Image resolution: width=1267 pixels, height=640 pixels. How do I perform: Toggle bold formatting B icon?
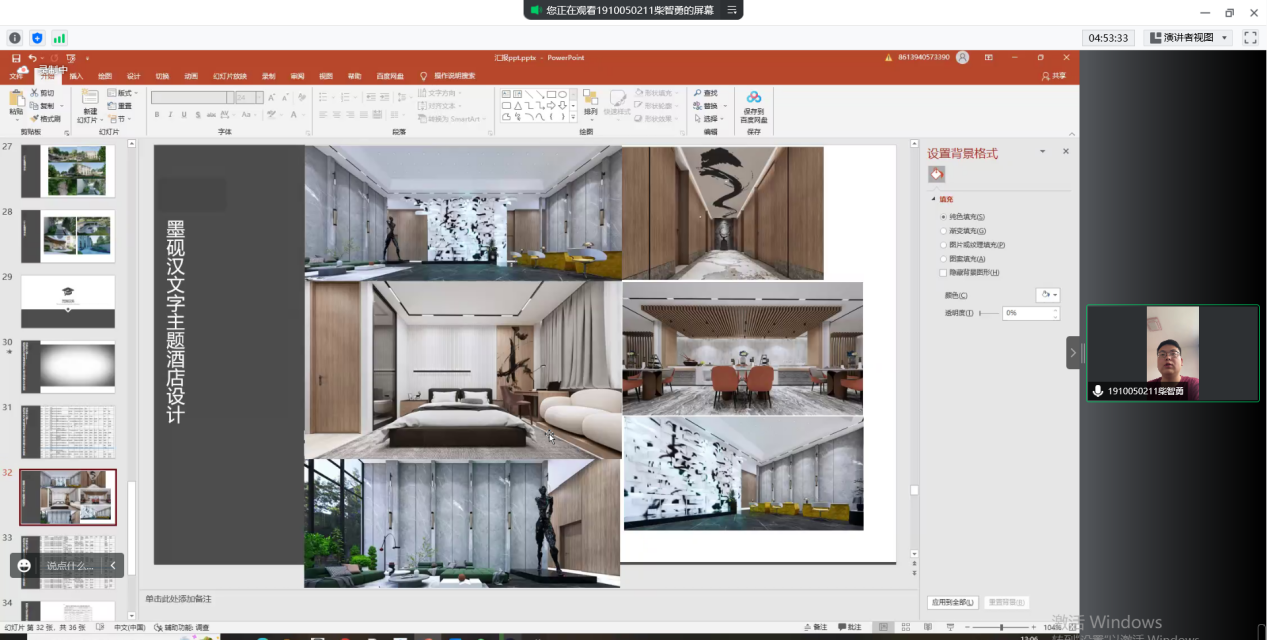157,115
